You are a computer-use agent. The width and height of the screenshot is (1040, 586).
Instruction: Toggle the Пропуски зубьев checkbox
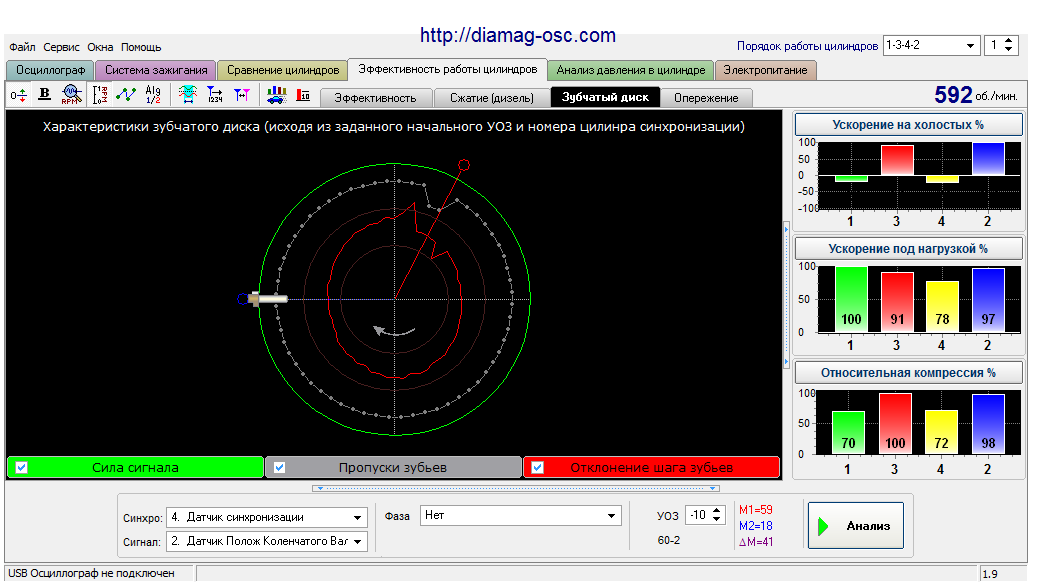pyautogui.click(x=280, y=467)
